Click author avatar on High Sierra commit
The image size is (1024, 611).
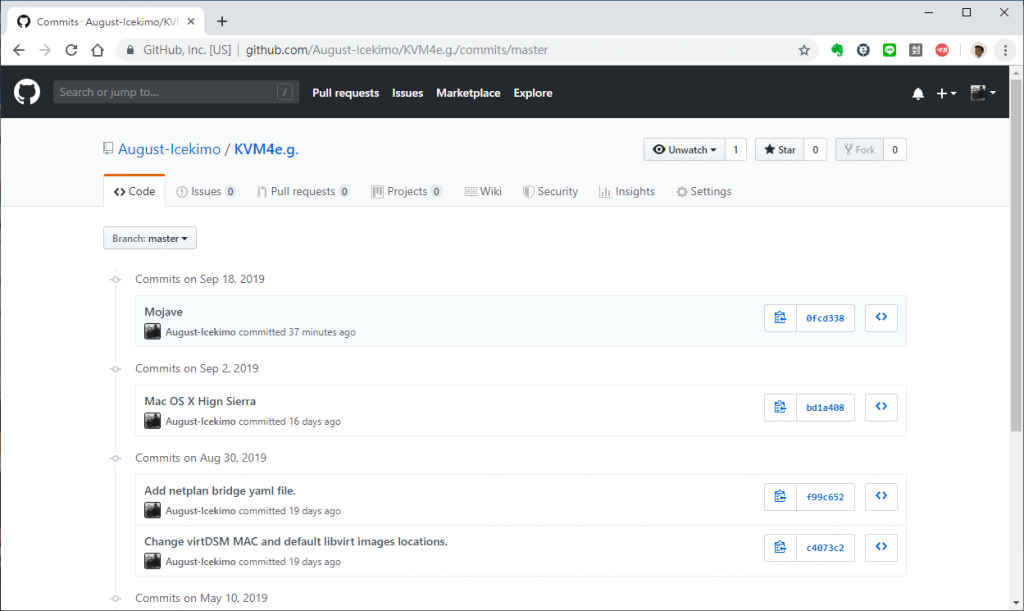pos(152,421)
